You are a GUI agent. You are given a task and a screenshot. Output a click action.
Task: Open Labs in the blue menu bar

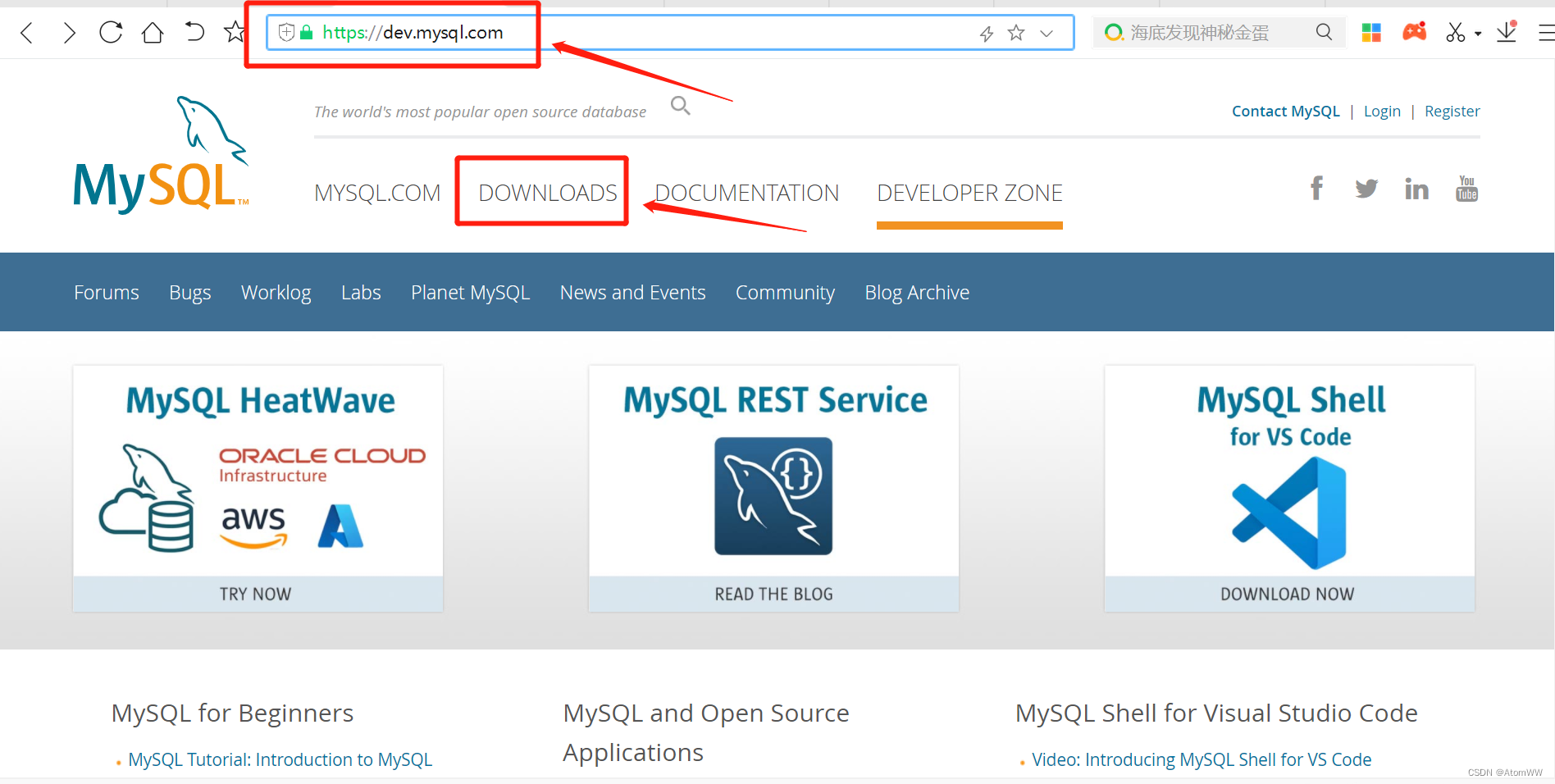[x=361, y=293]
